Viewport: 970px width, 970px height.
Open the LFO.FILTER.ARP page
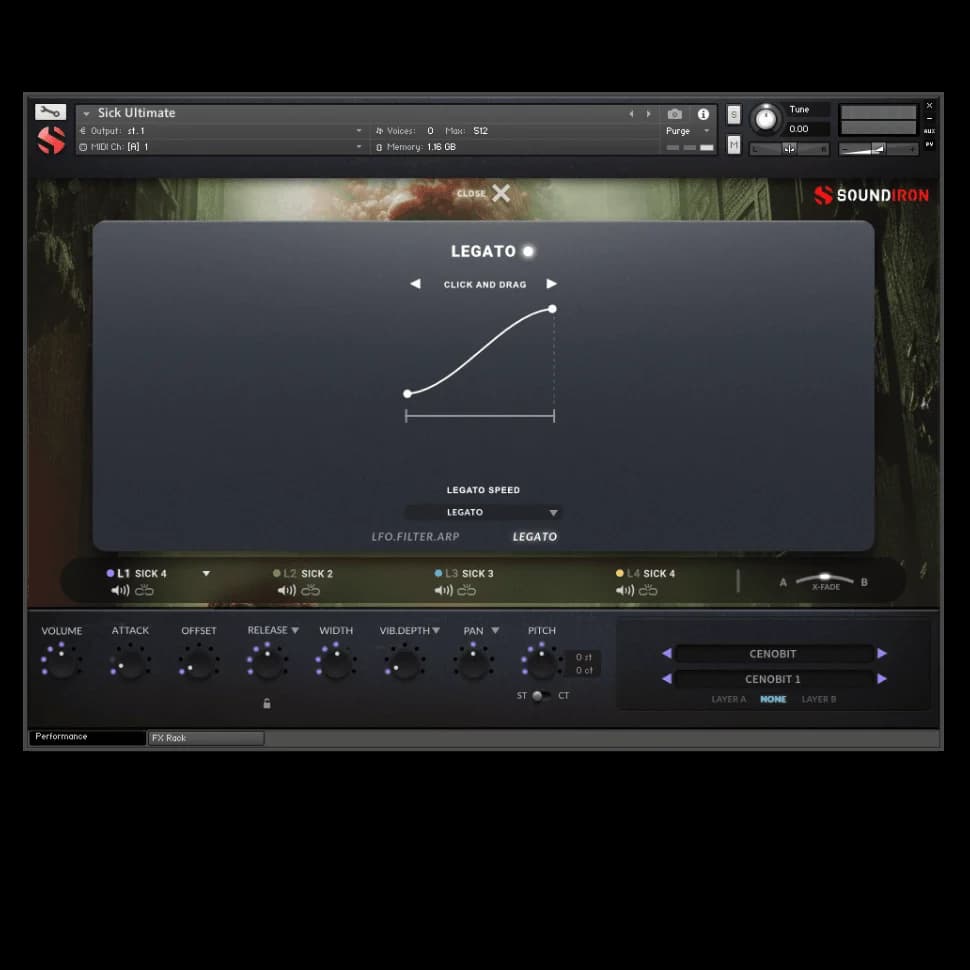pos(415,537)
